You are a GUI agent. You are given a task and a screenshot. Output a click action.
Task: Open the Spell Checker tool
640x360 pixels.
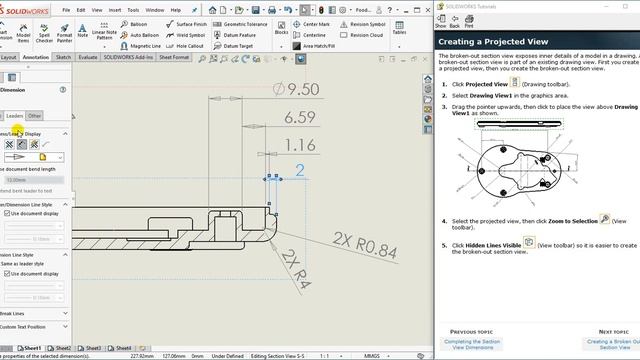pyautogui.click(x=44, y=33)
